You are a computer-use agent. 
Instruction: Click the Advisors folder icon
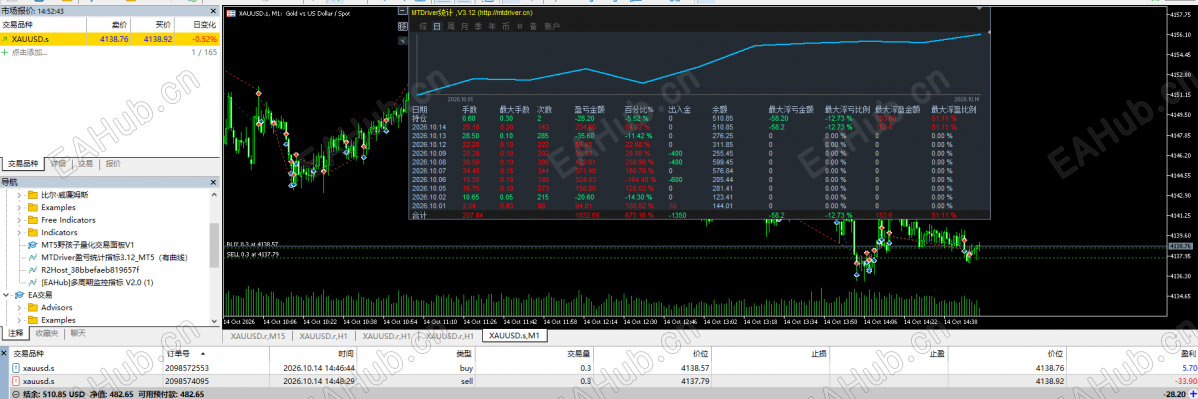pyautogui.click(x=33, y=307)
